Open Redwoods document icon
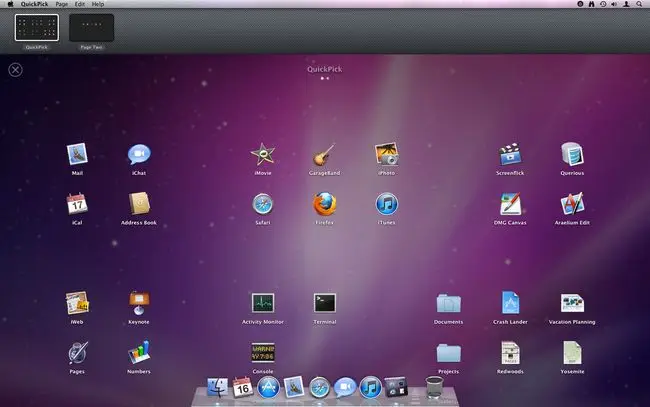The height and width of the screenshot is (407, 650). [x=510, y=353]
